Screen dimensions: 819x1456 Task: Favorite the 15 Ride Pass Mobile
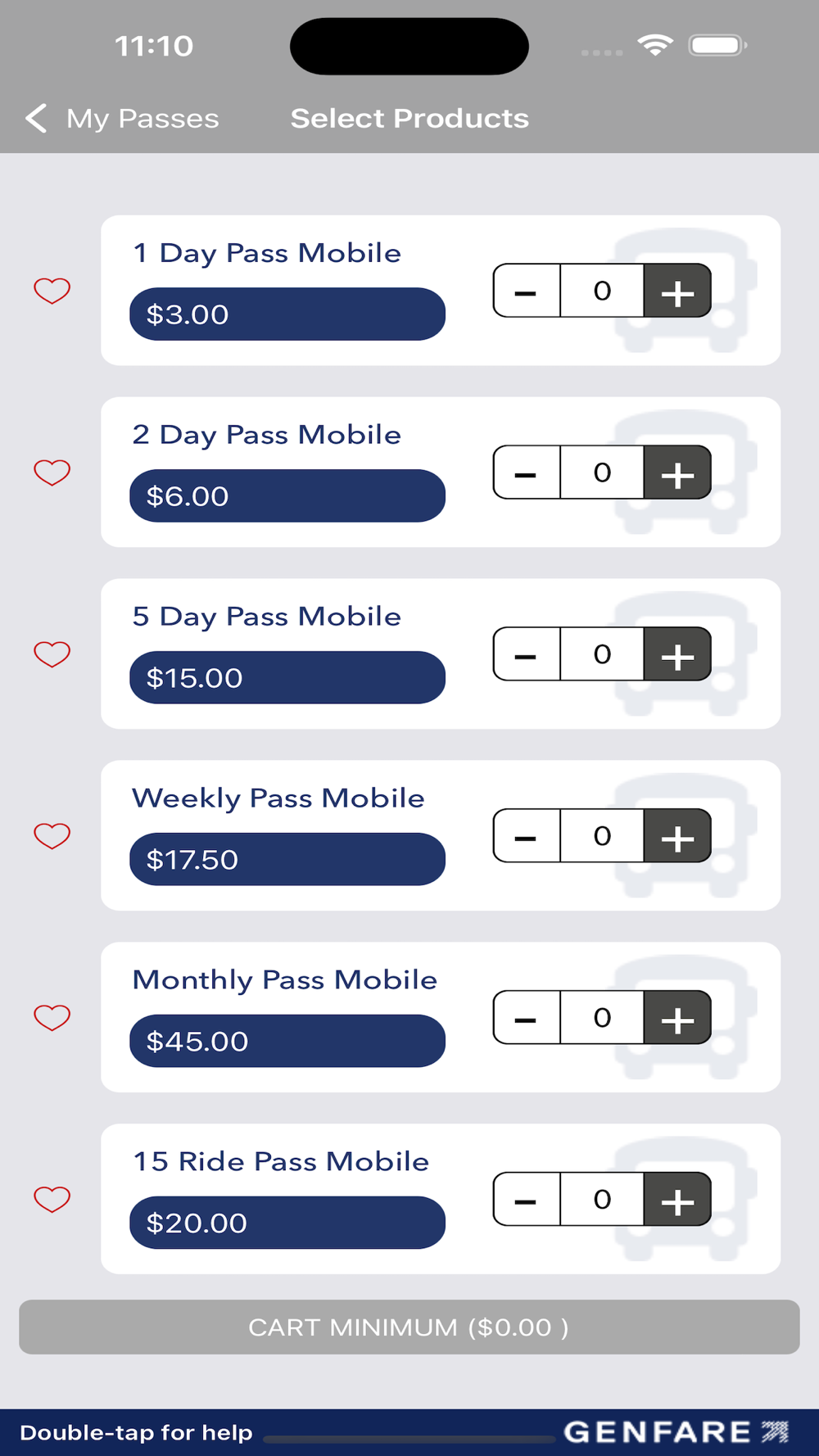(52, 1200)
